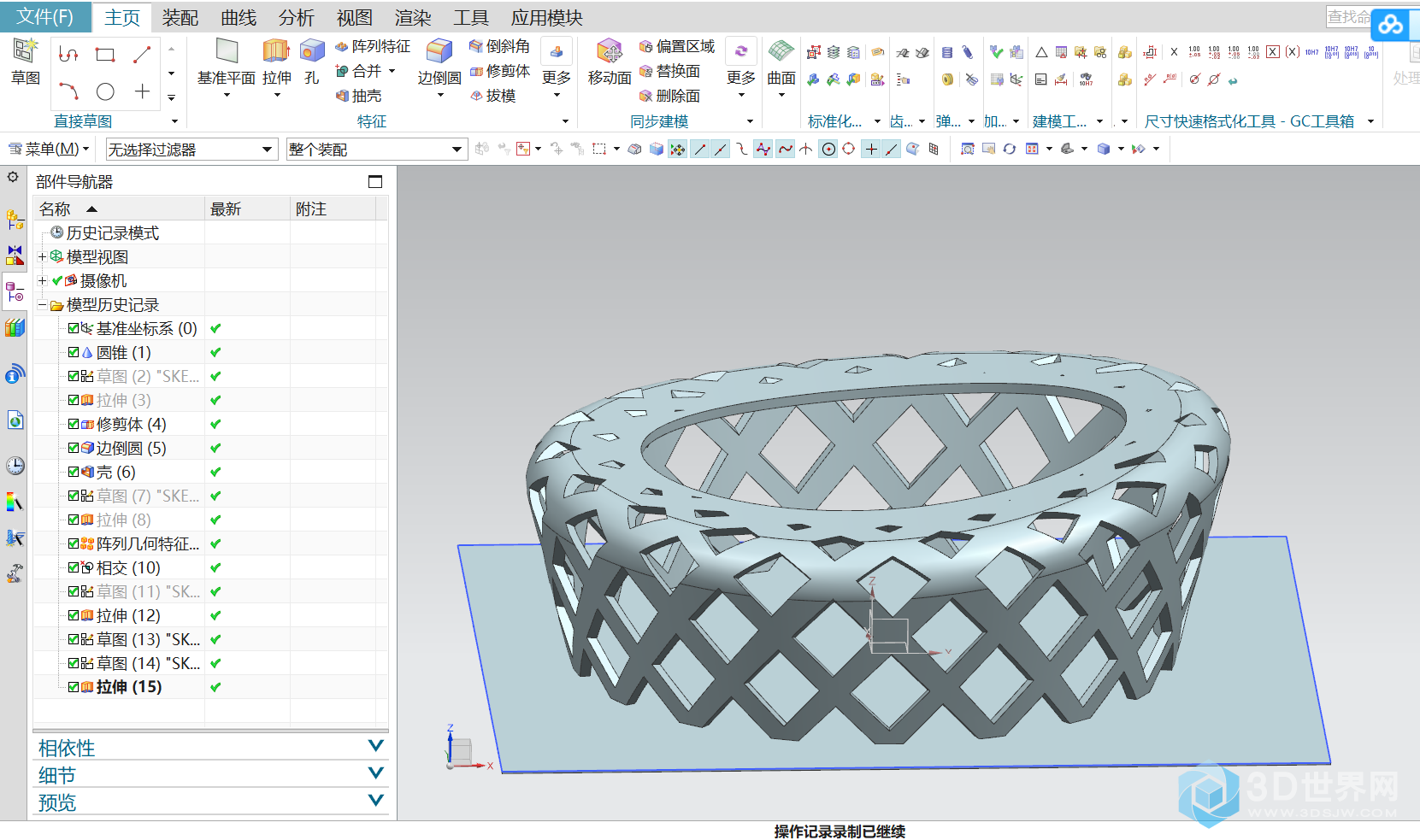Click the 抽壳 shell tool
The width and height of the screenshot is (1420, 840).
[x=359, y=96]
